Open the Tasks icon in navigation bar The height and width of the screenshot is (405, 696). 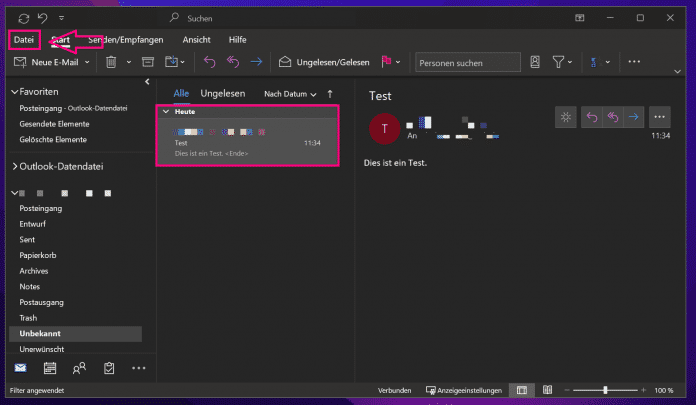click(x=108, y=368)
